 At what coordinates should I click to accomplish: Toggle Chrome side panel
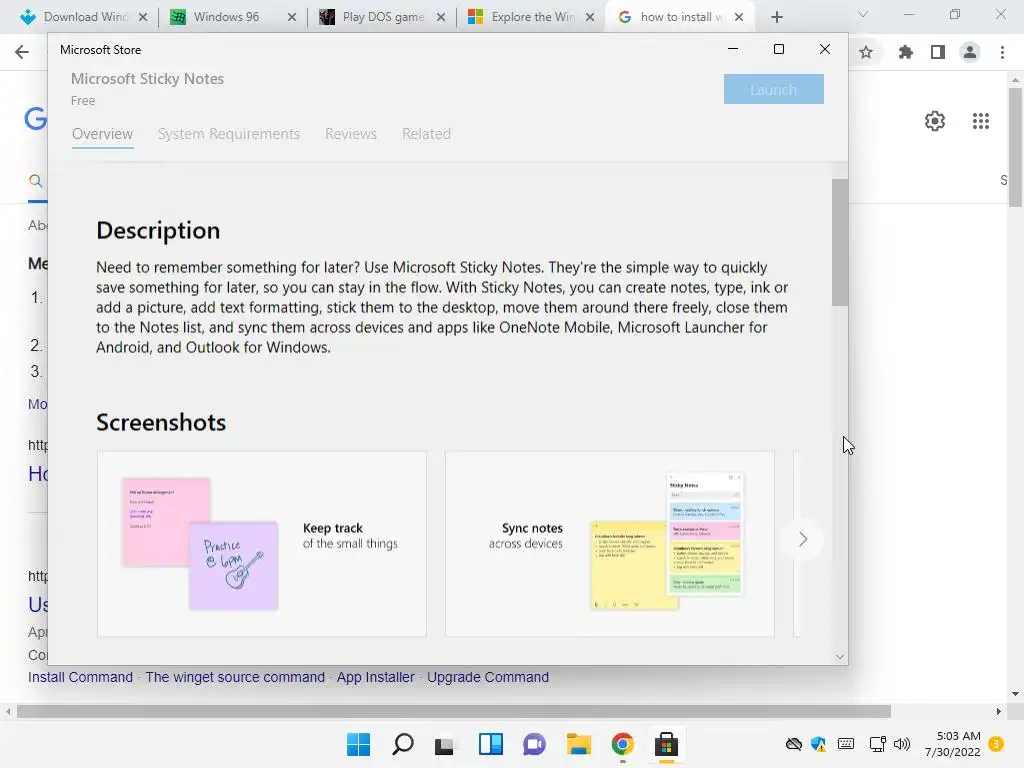click(938, 52)
